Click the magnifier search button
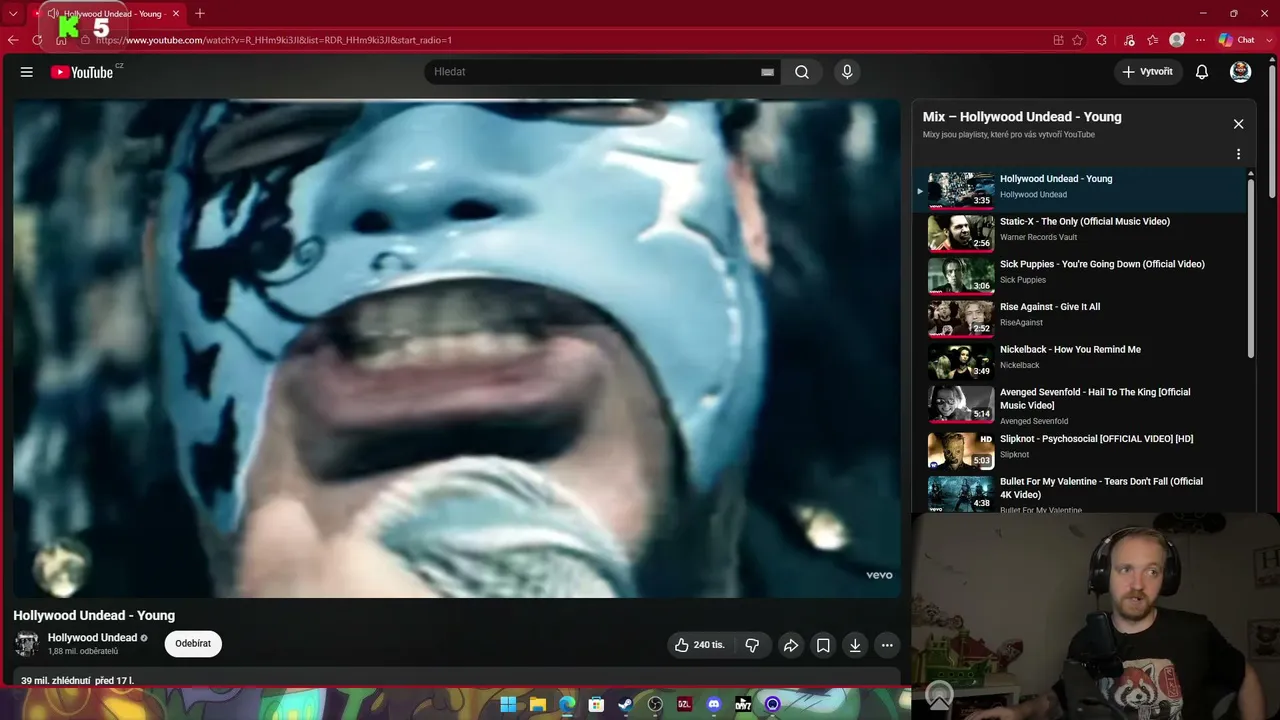The width and height of the screenshot is (1280, 720). pos(802,72)
